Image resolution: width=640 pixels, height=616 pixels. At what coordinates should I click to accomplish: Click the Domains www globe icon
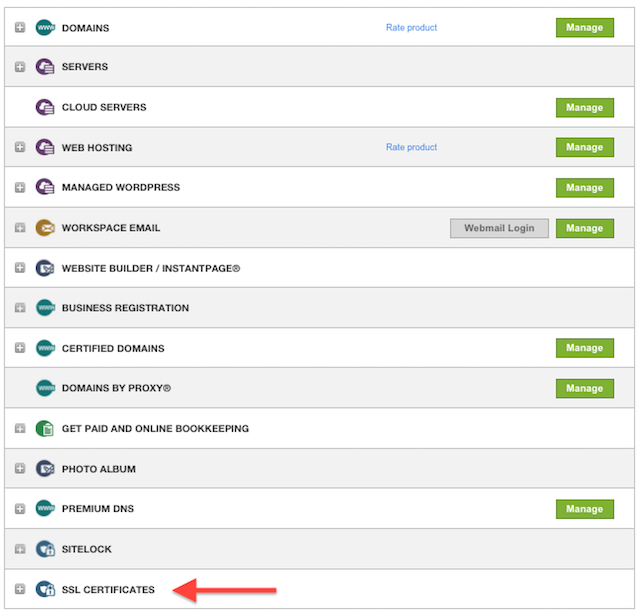point(45,27)
